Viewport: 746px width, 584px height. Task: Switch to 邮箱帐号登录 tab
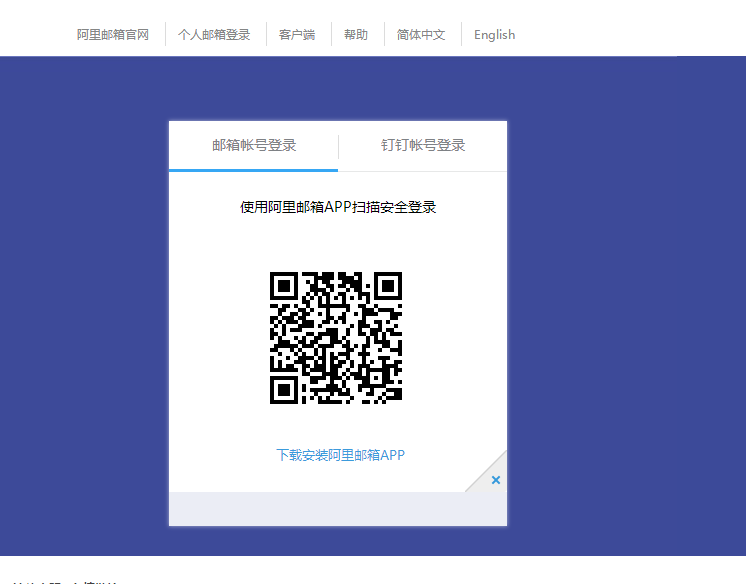pyautogui.click(x=254, y=145)
